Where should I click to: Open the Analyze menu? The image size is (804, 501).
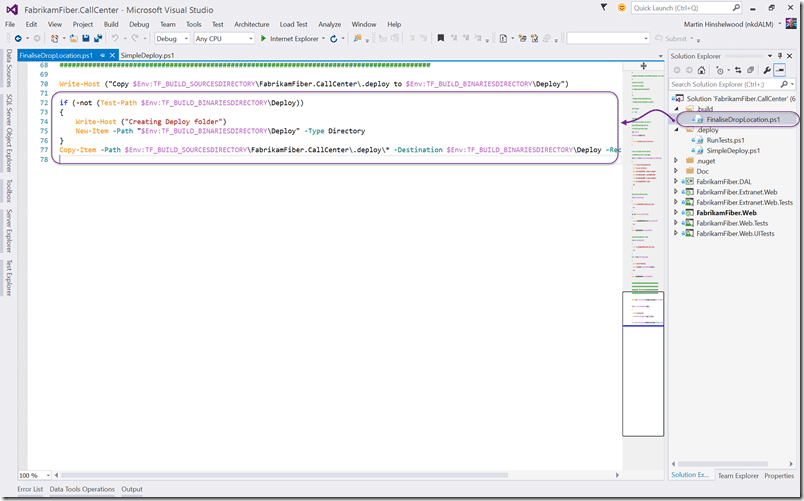click(x=330, y=24)
